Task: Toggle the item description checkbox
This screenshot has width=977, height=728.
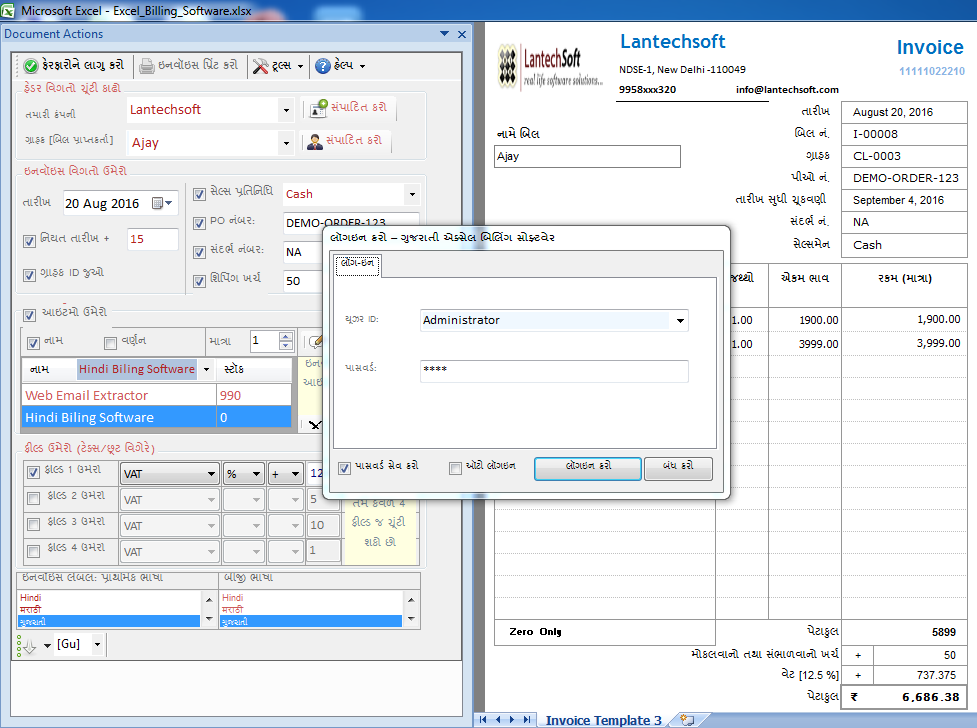Action: pyautogui.click(x=110, y=343)
